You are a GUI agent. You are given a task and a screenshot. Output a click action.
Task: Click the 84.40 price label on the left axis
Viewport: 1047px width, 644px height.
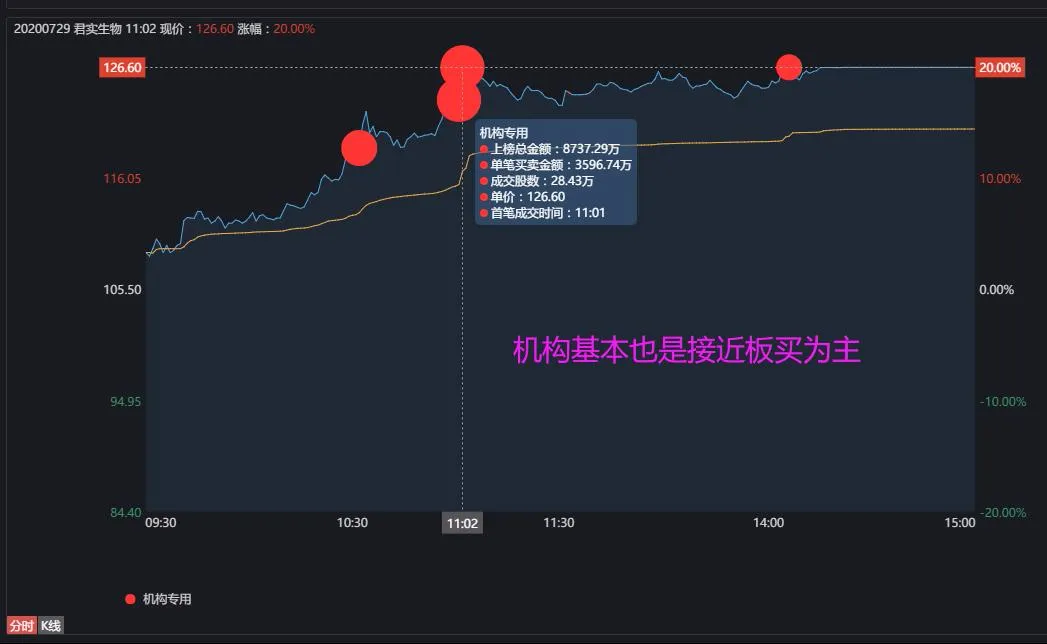(125, 511)
